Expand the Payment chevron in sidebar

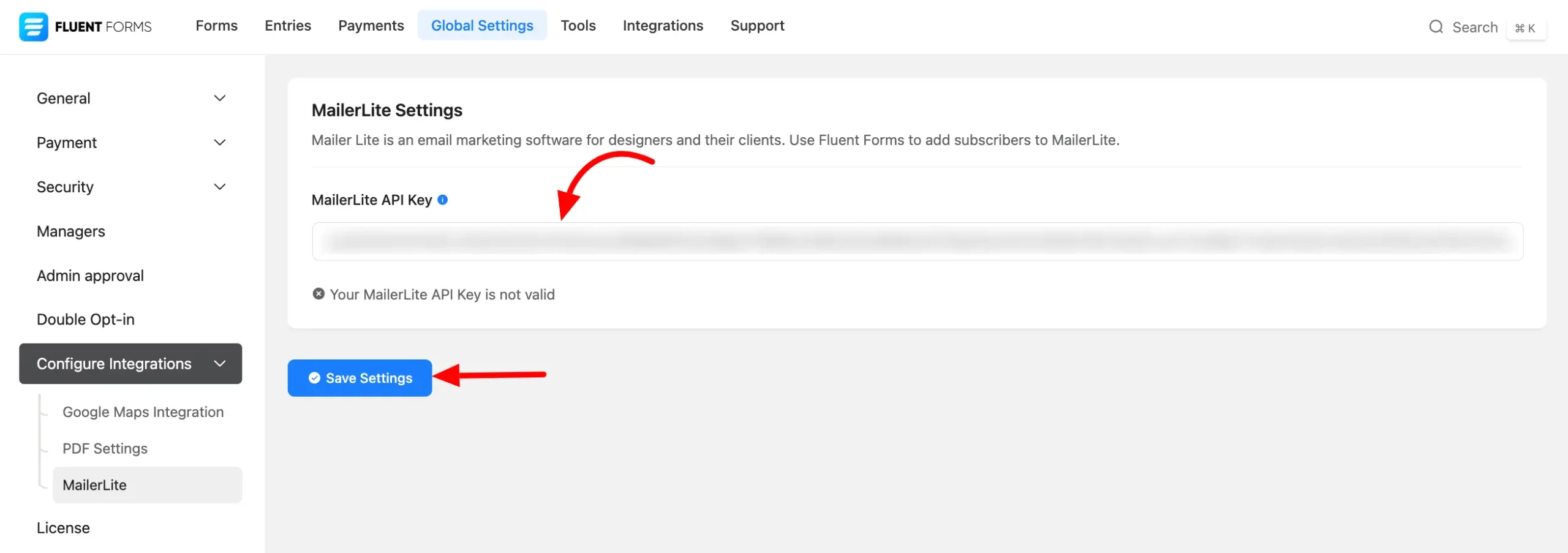coord(219,143)
